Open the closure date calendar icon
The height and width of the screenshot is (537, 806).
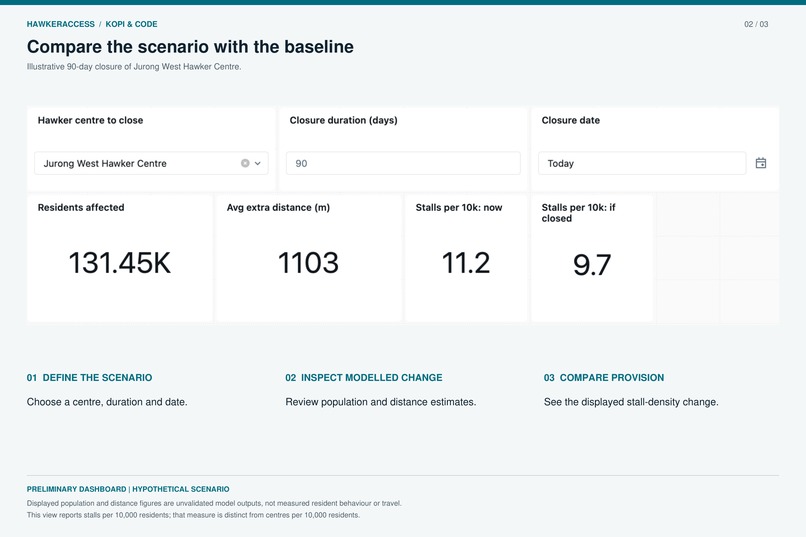tap(761, 163)
